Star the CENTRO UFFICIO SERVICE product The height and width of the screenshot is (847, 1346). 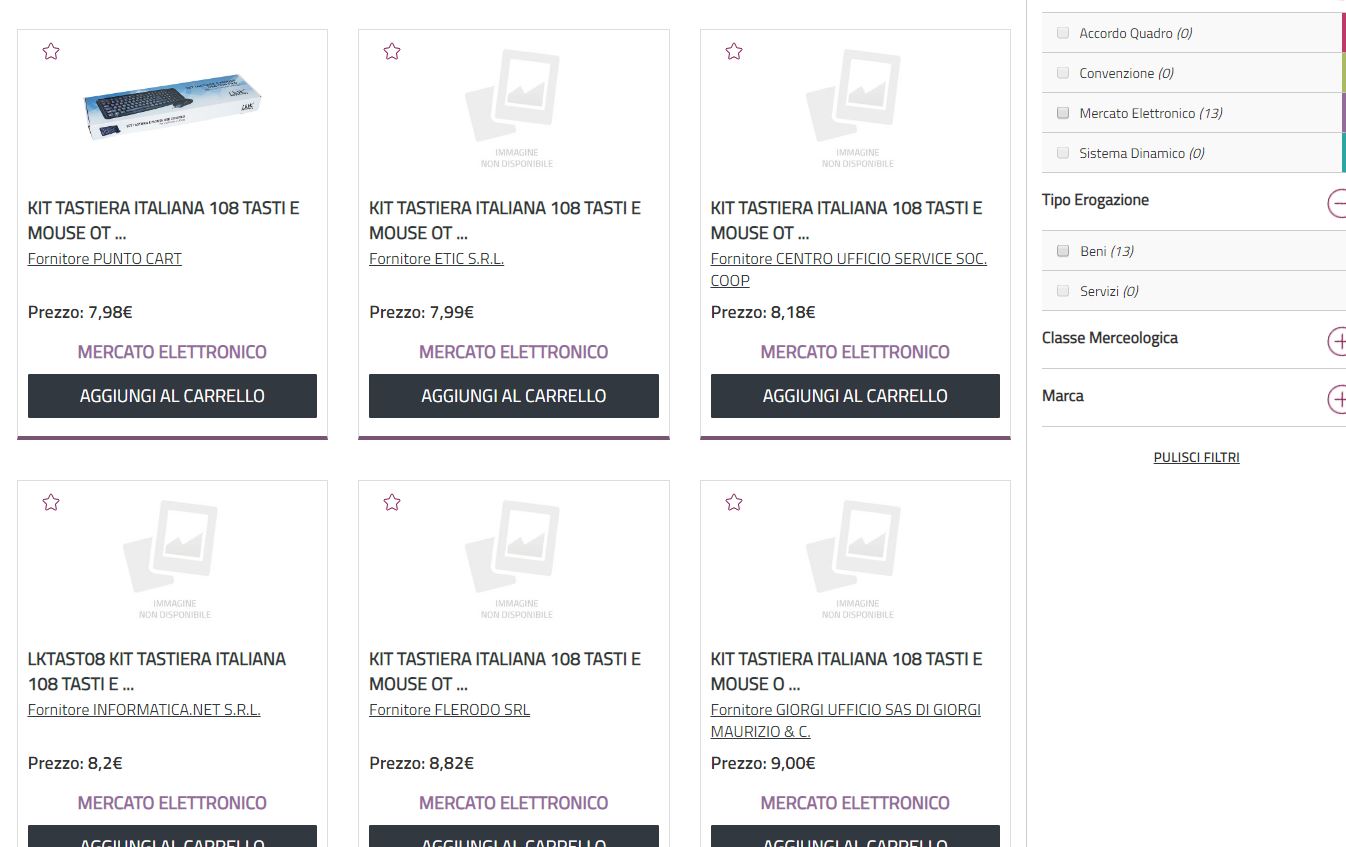734,51
